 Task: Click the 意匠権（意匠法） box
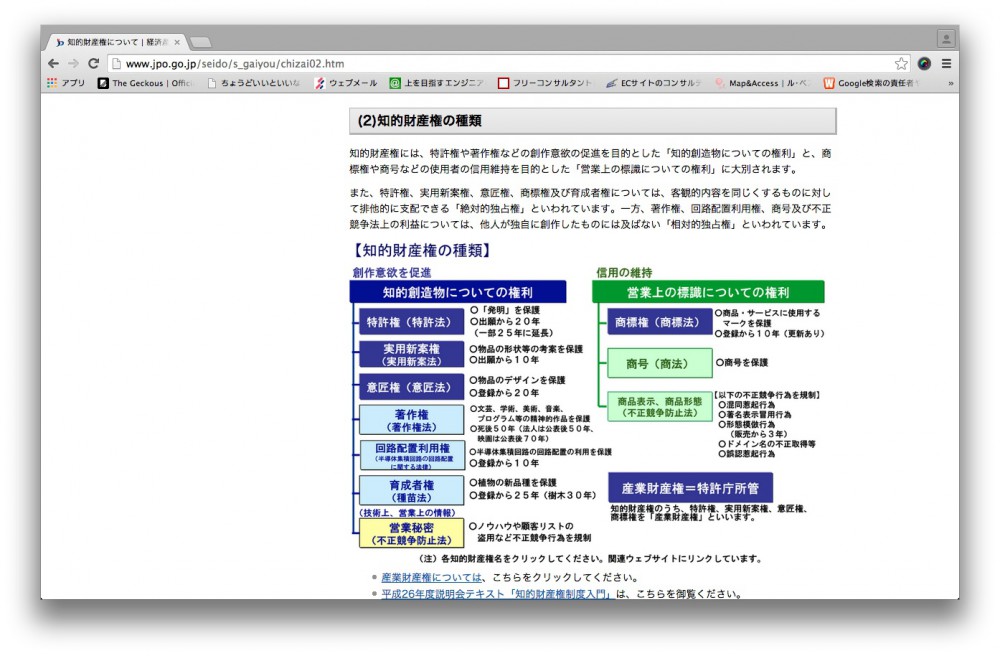(411, 387)
